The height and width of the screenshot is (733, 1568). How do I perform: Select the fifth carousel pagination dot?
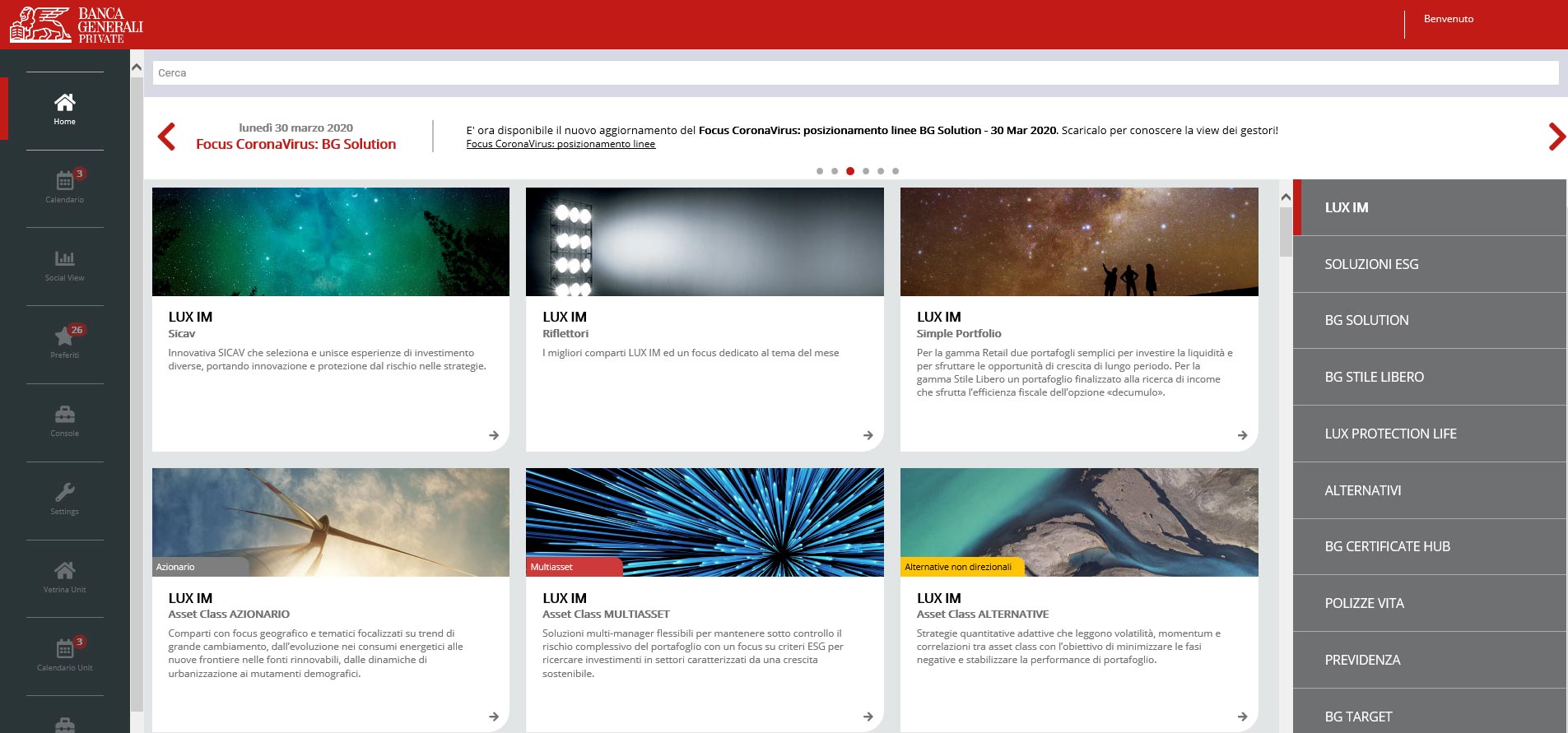coord(881,171)
